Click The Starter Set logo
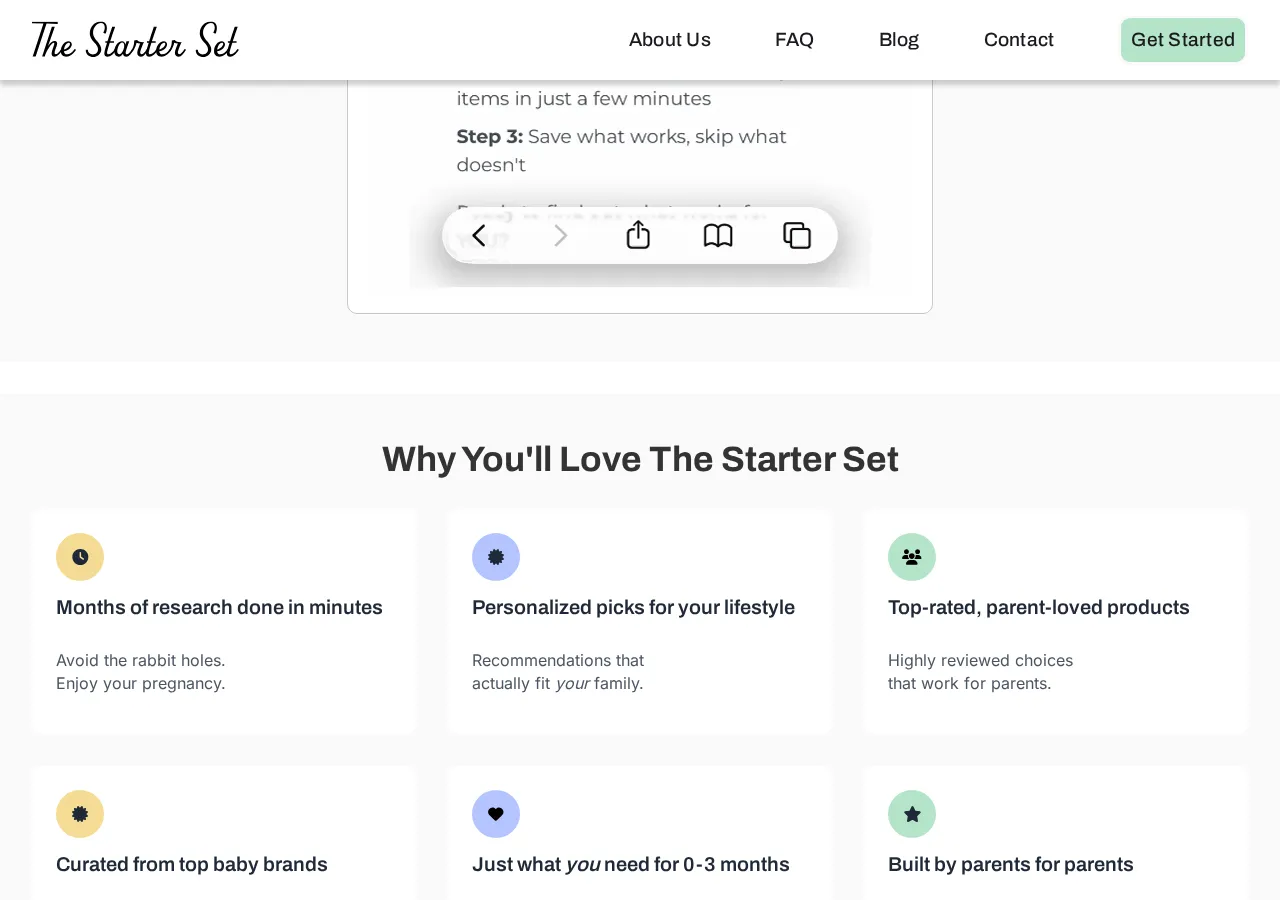The width and height of the screenshot is (1280, 900). [x=134, y=38]
